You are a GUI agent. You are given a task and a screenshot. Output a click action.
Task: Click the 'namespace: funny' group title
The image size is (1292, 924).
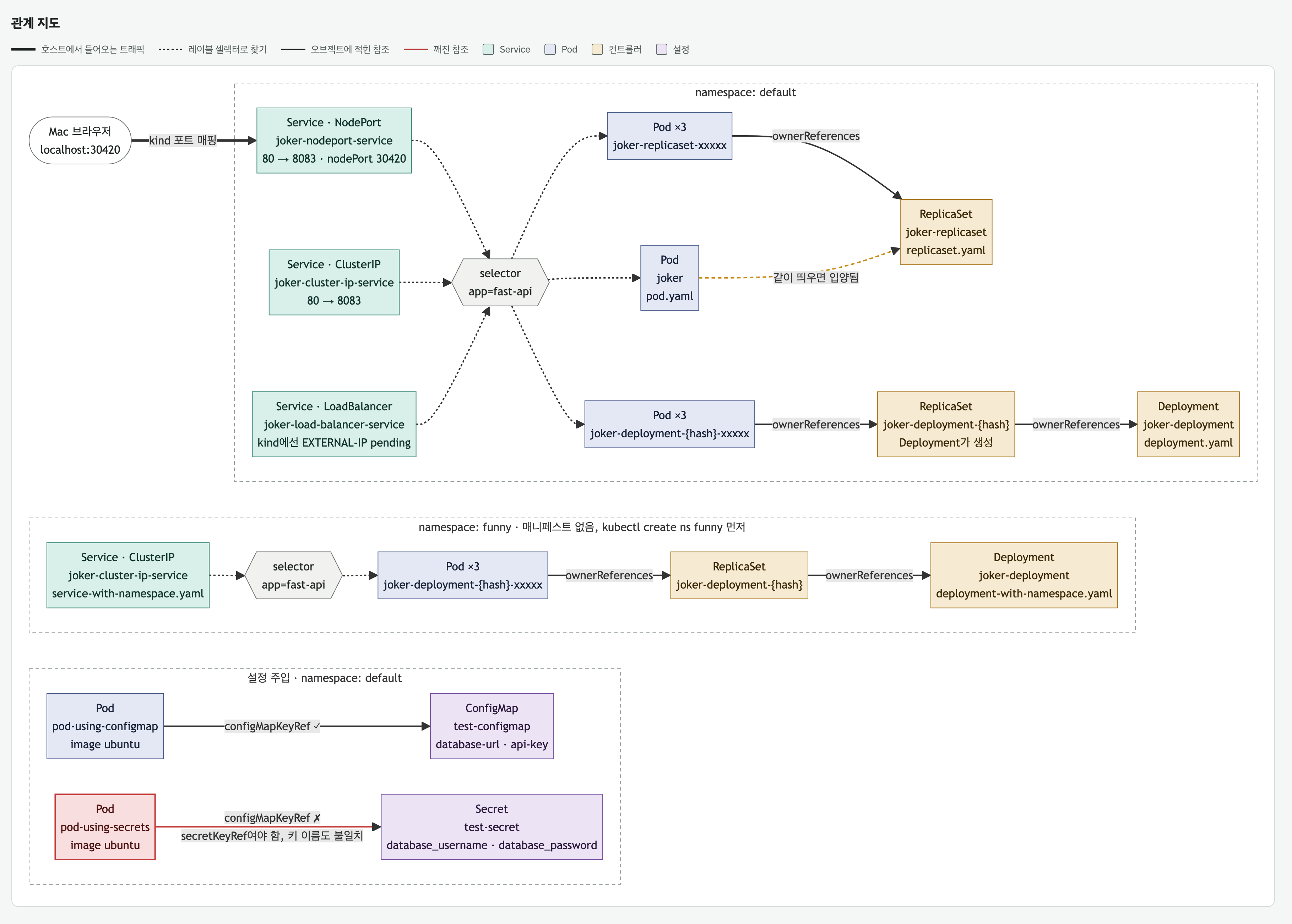[582, 527]
